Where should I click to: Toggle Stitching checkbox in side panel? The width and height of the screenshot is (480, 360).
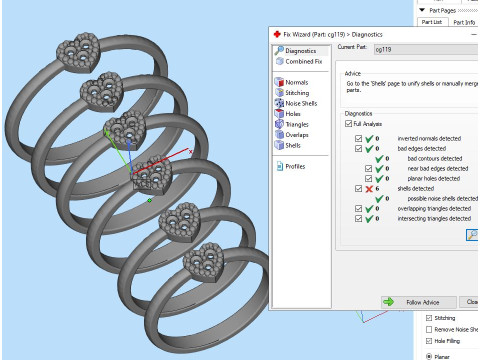(429, 318)
